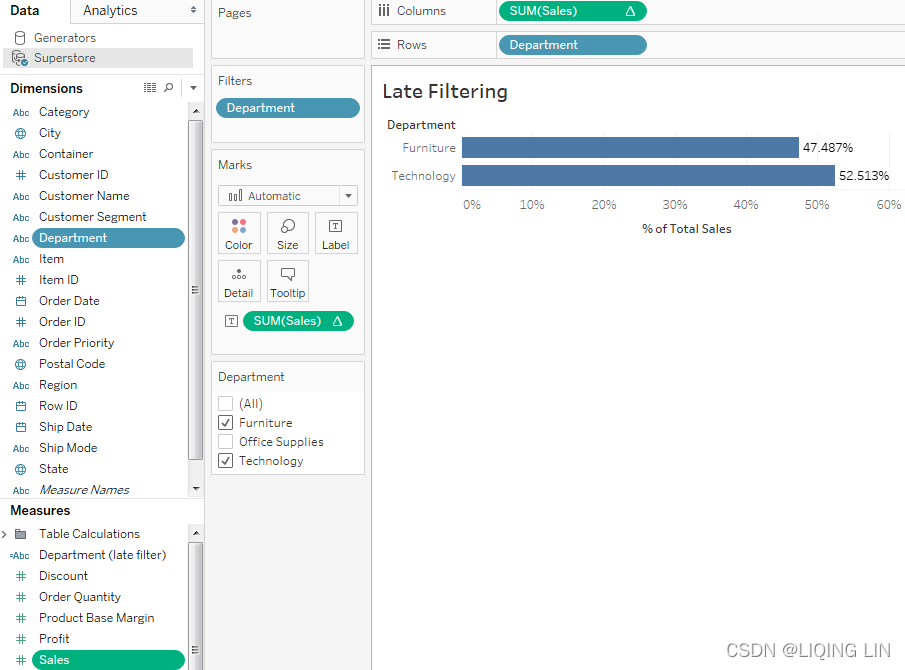Select the Product Base Margin measure

[x=96, y=618]
